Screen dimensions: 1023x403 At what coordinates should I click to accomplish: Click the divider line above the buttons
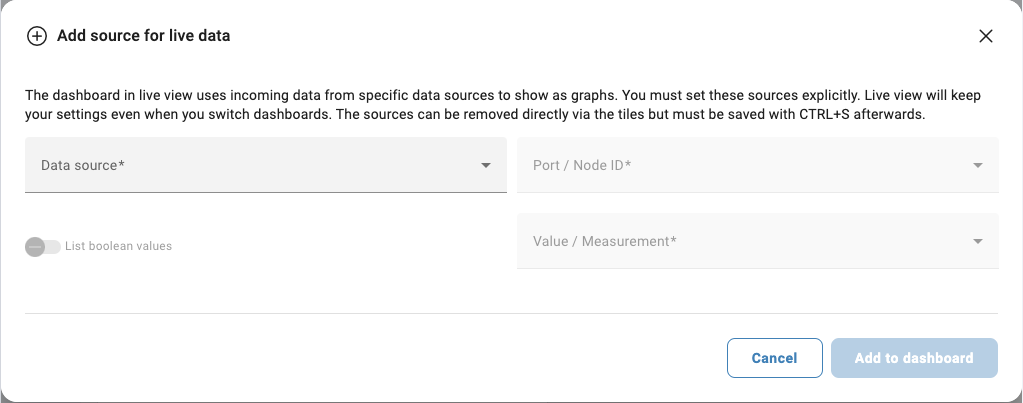tap(511, 313)
